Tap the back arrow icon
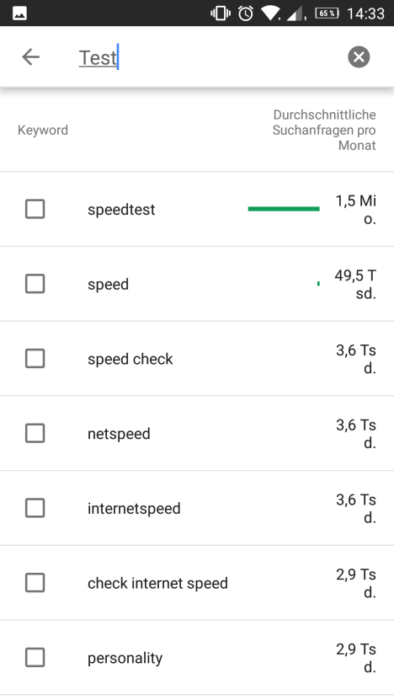Viewport: 394px width, 700px height. pos(31,57)
